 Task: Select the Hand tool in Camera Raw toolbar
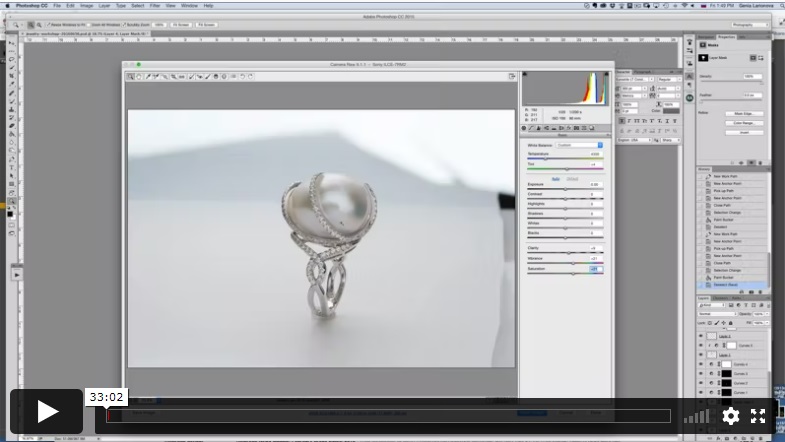tap(139, 77)
